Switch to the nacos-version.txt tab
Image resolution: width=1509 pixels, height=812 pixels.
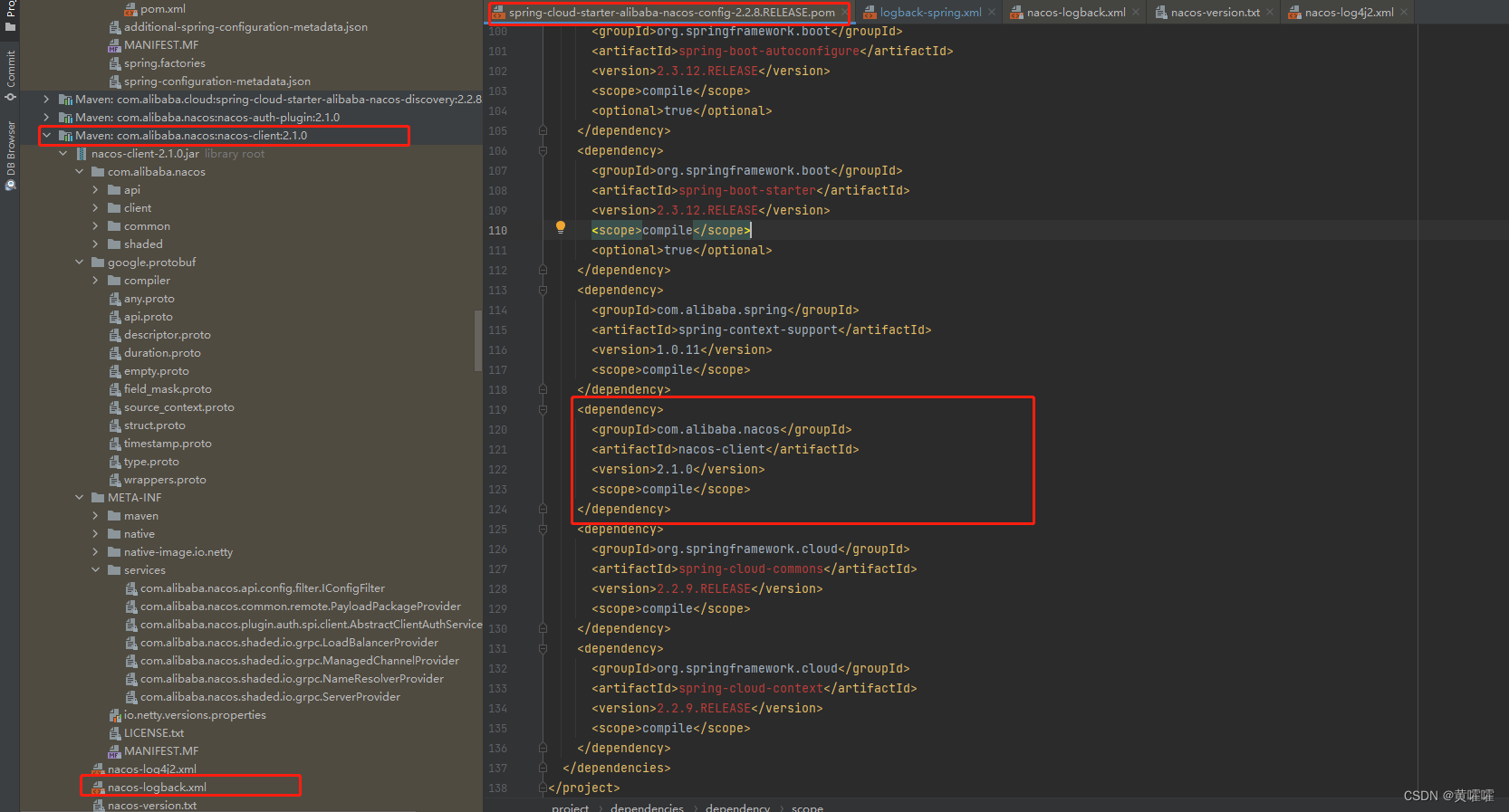tap(1215, 13)
